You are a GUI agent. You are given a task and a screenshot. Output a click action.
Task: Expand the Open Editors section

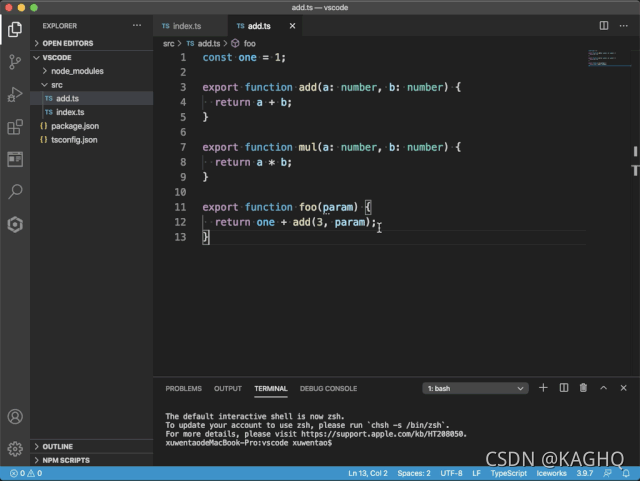(x=92, y=43)
